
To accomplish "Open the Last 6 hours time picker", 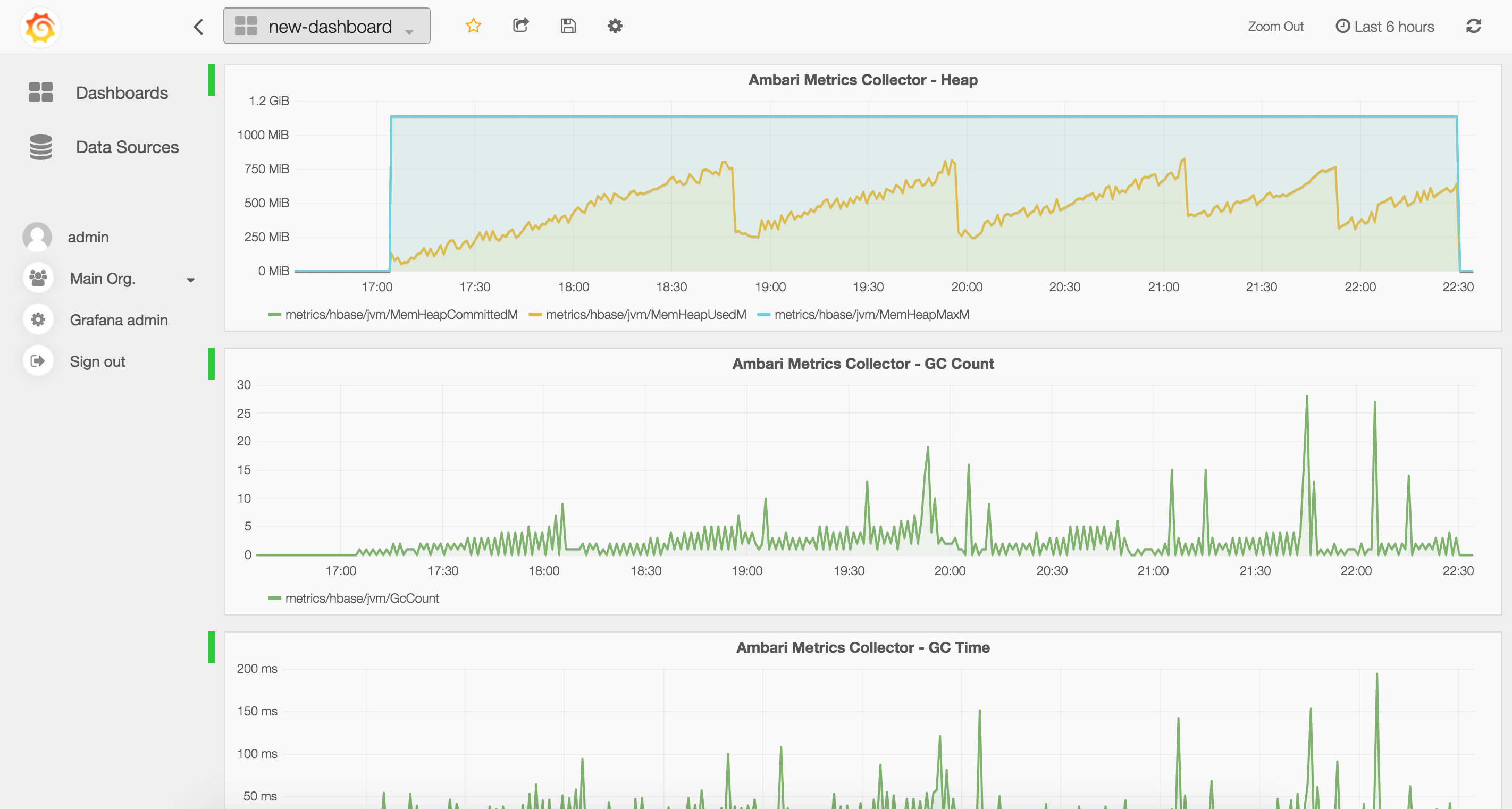I will pos(1384,27).
